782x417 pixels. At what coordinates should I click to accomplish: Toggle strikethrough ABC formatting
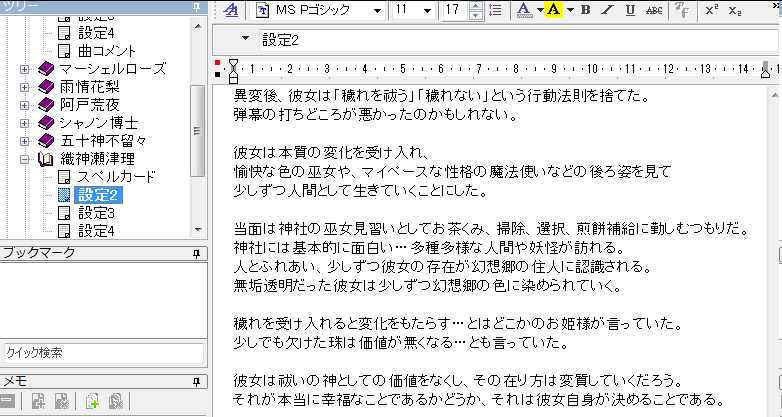[653, 10]
